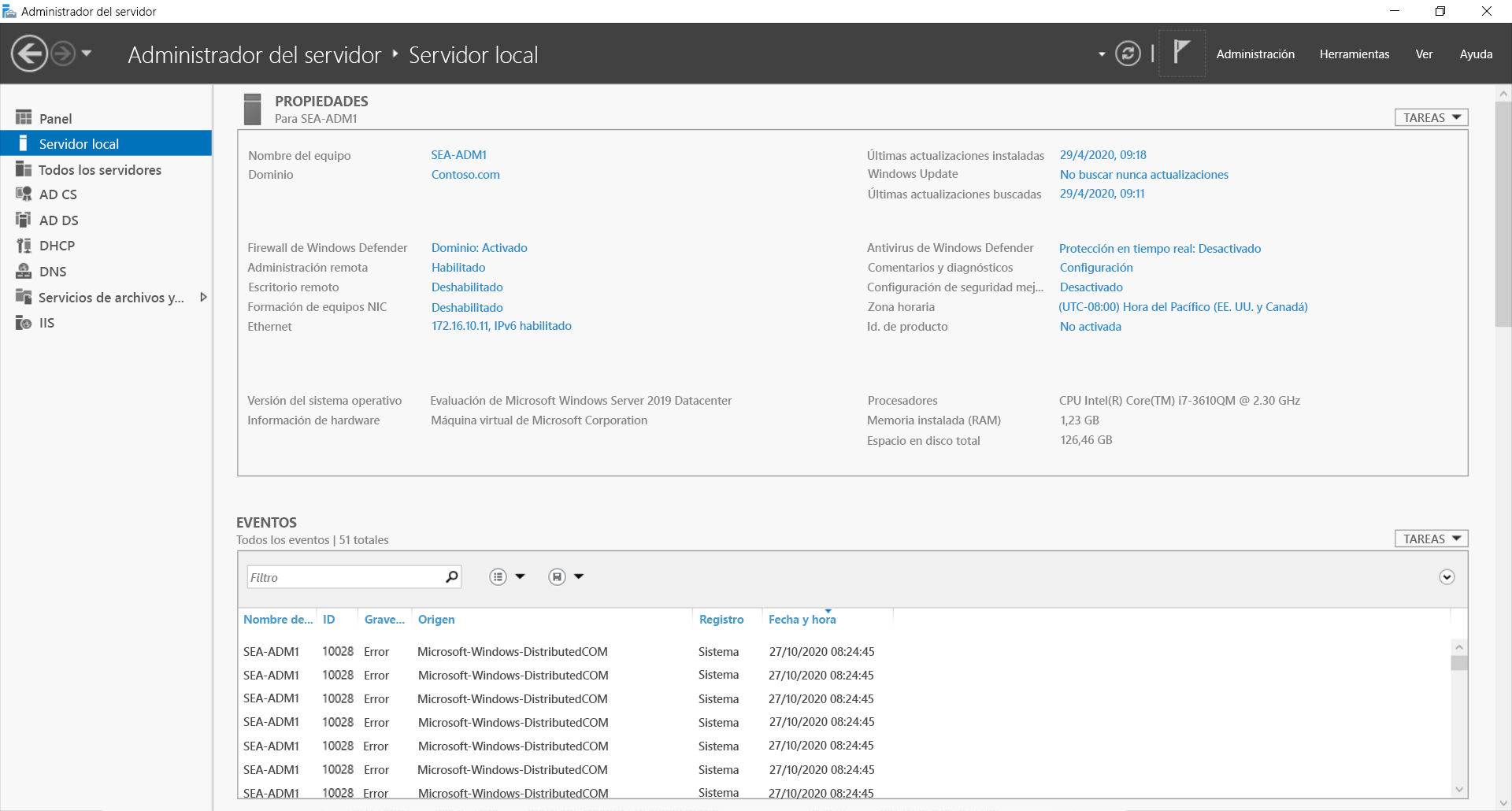Click the IIS role icon
The height and width of the screenshot is (811, 1512).
point(24,323)
